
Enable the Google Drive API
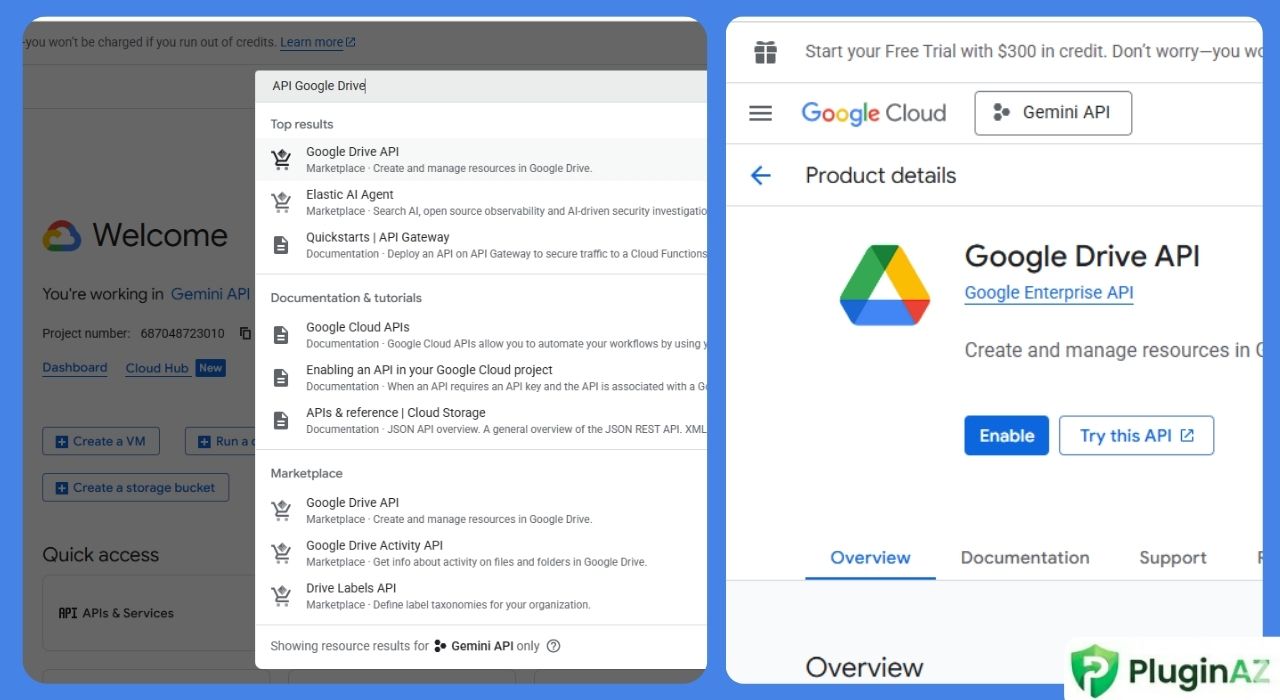tap(1006, 435)
